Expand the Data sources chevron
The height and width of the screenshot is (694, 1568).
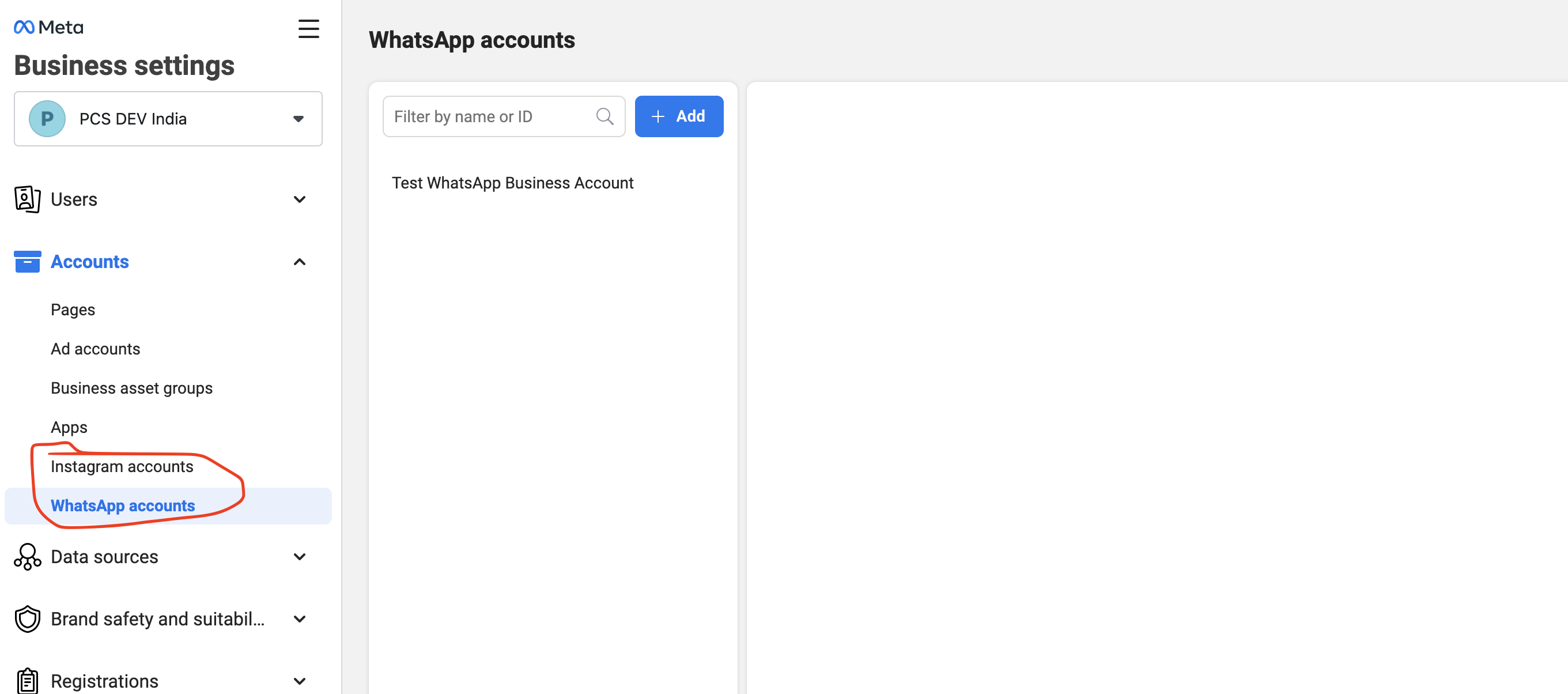[300, 556]
